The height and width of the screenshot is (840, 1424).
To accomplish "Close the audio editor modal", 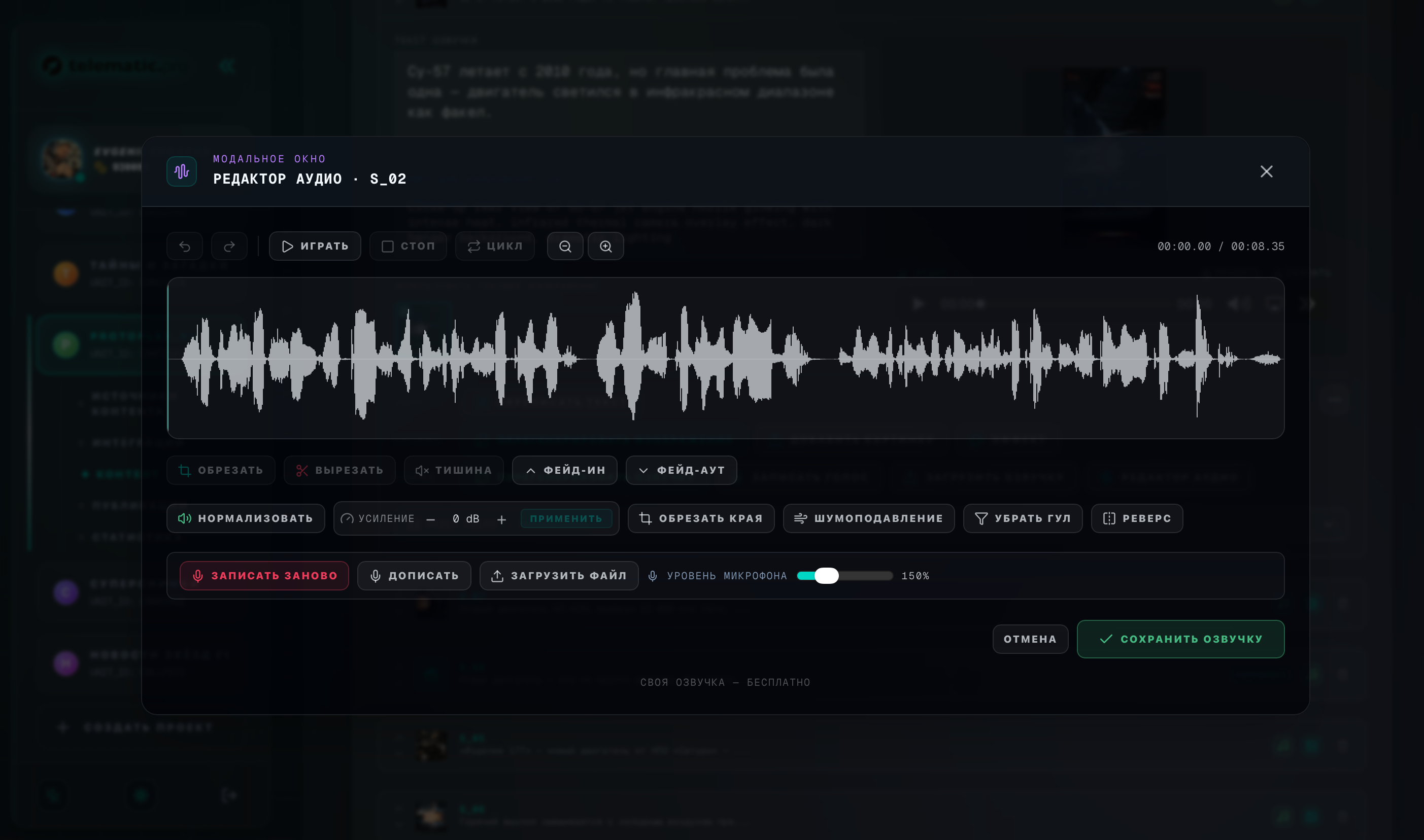I will (1267, 171).
